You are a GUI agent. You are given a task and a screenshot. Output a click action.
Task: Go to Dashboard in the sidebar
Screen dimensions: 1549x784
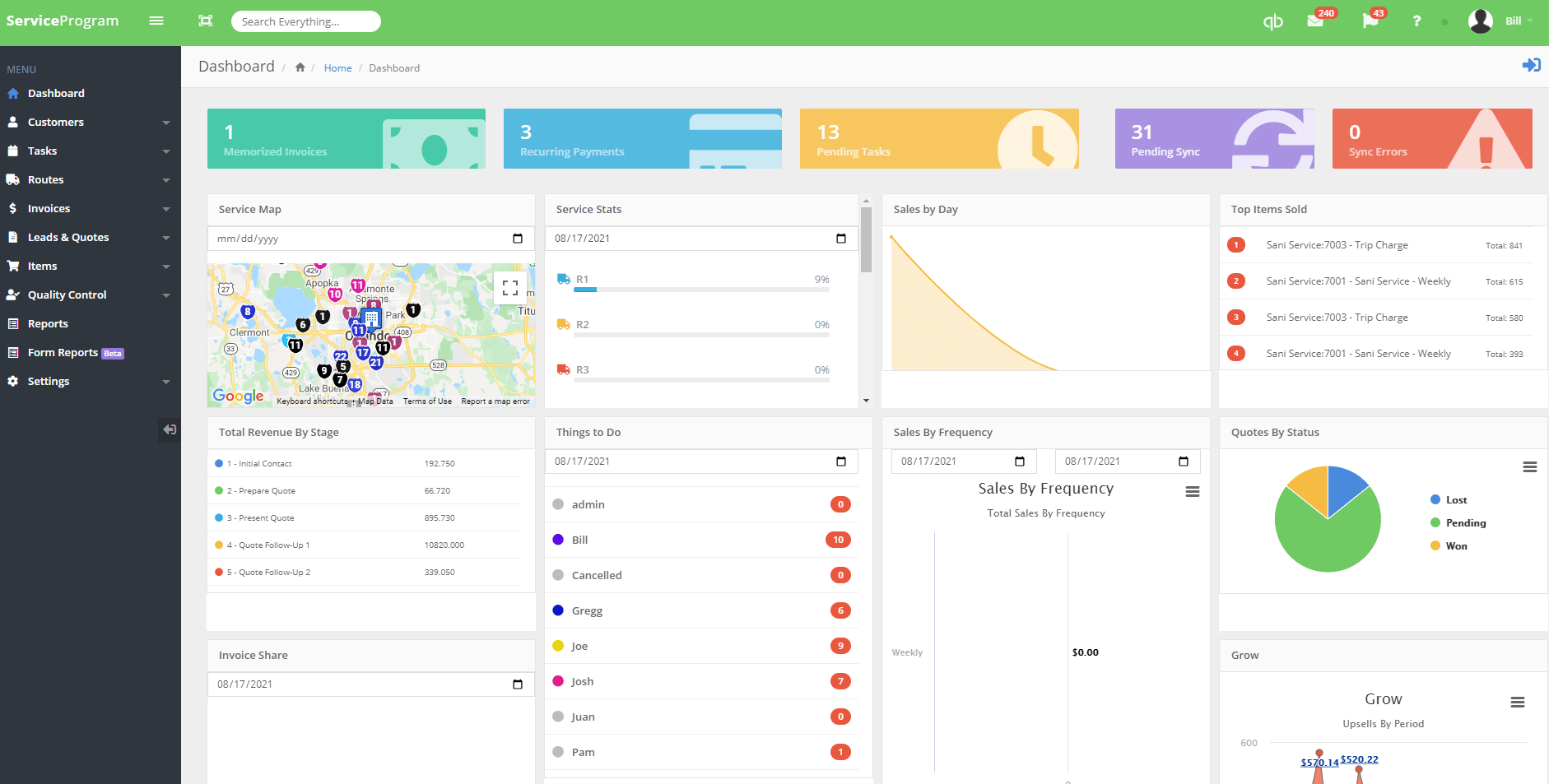(x=91, y=94)
